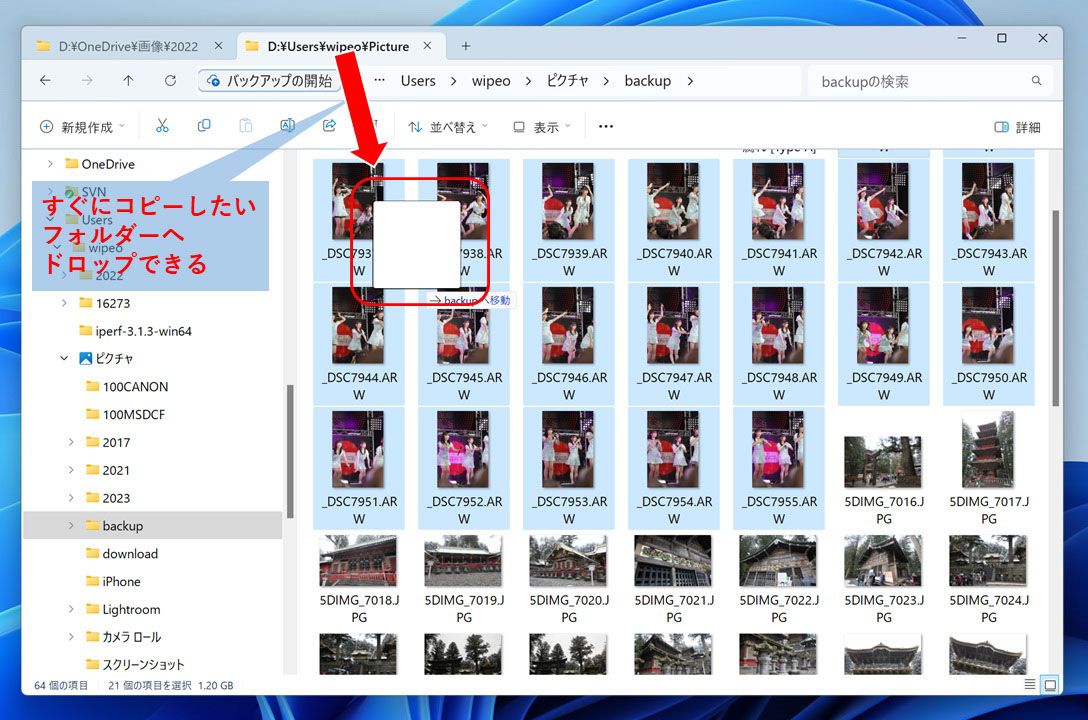Expand the chevron after ピクチャ in the address bar
Screen dimensions: 1088x720
[606, 81]
